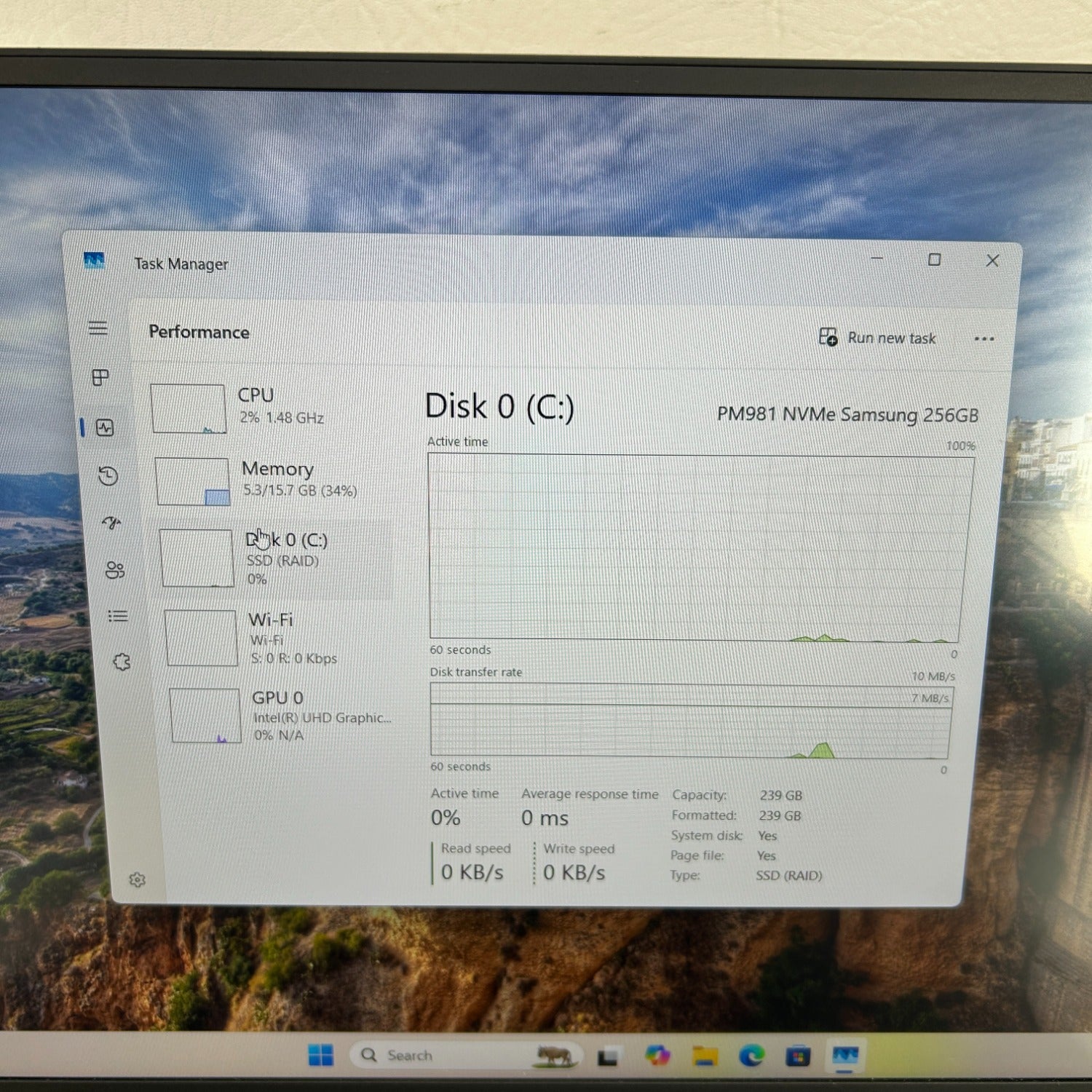
Task: Minimize the Task Manager window
Action: click(877, 258)
